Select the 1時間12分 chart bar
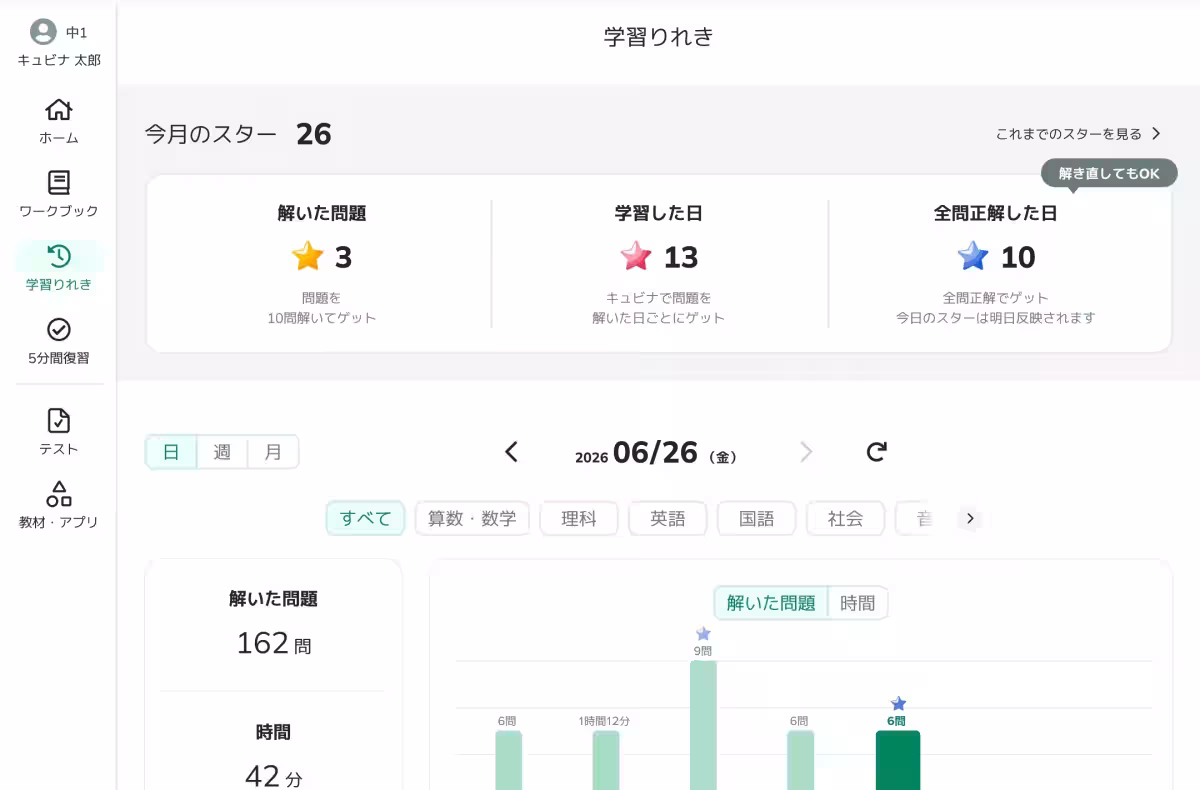Image resolution: width=1200 pixels, height=790 pixels. coord(606,760)
